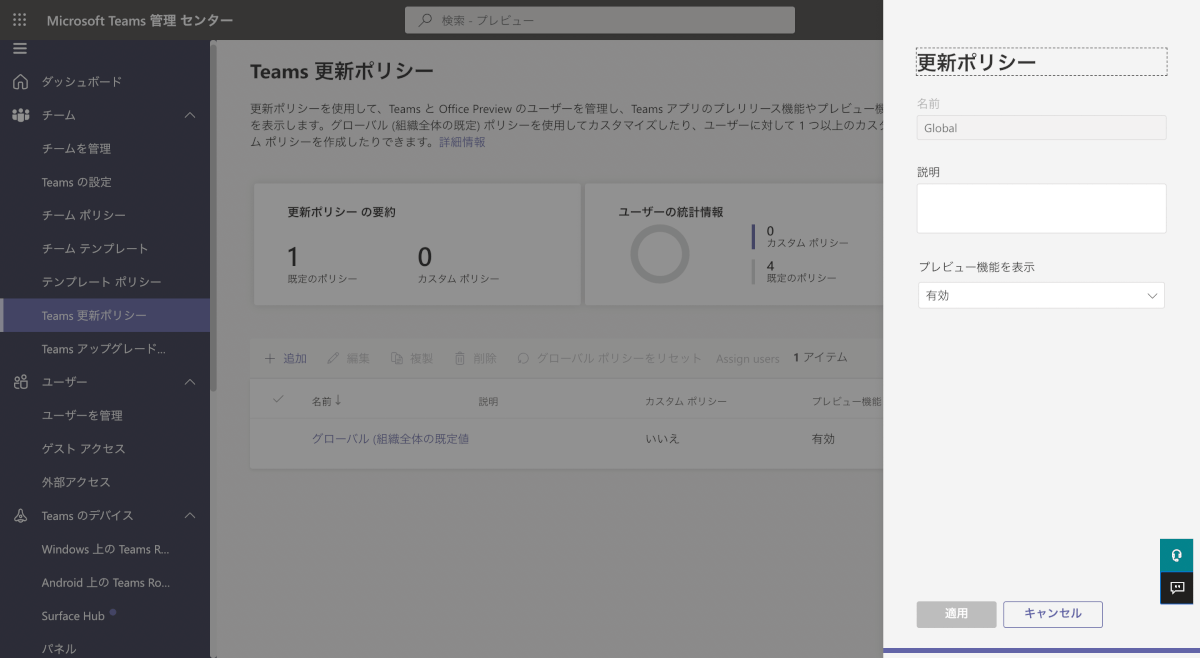1200x658 pixels.
Task: Collapse the ユーザー section chevron
Action: point(190,382)
